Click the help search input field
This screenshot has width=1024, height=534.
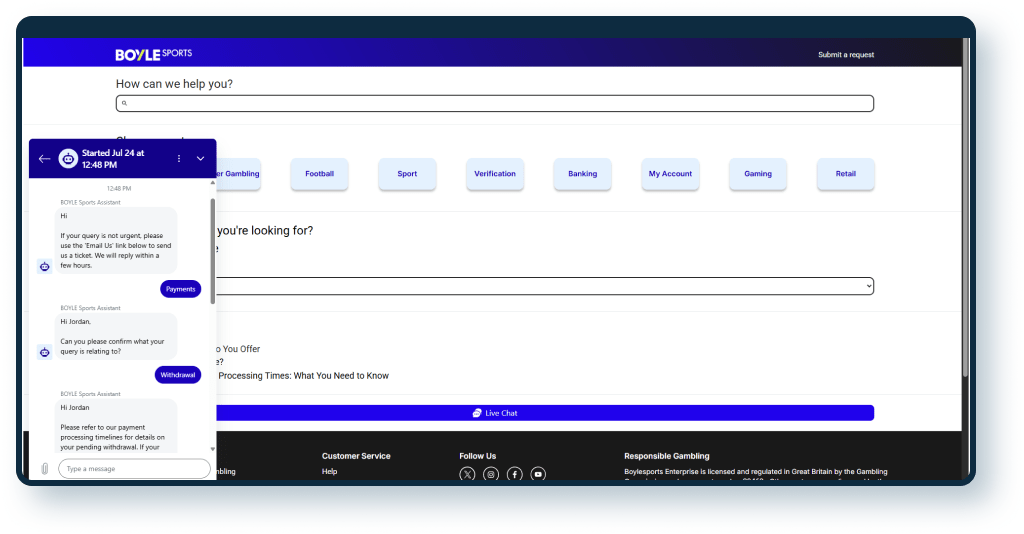[495, 103]
